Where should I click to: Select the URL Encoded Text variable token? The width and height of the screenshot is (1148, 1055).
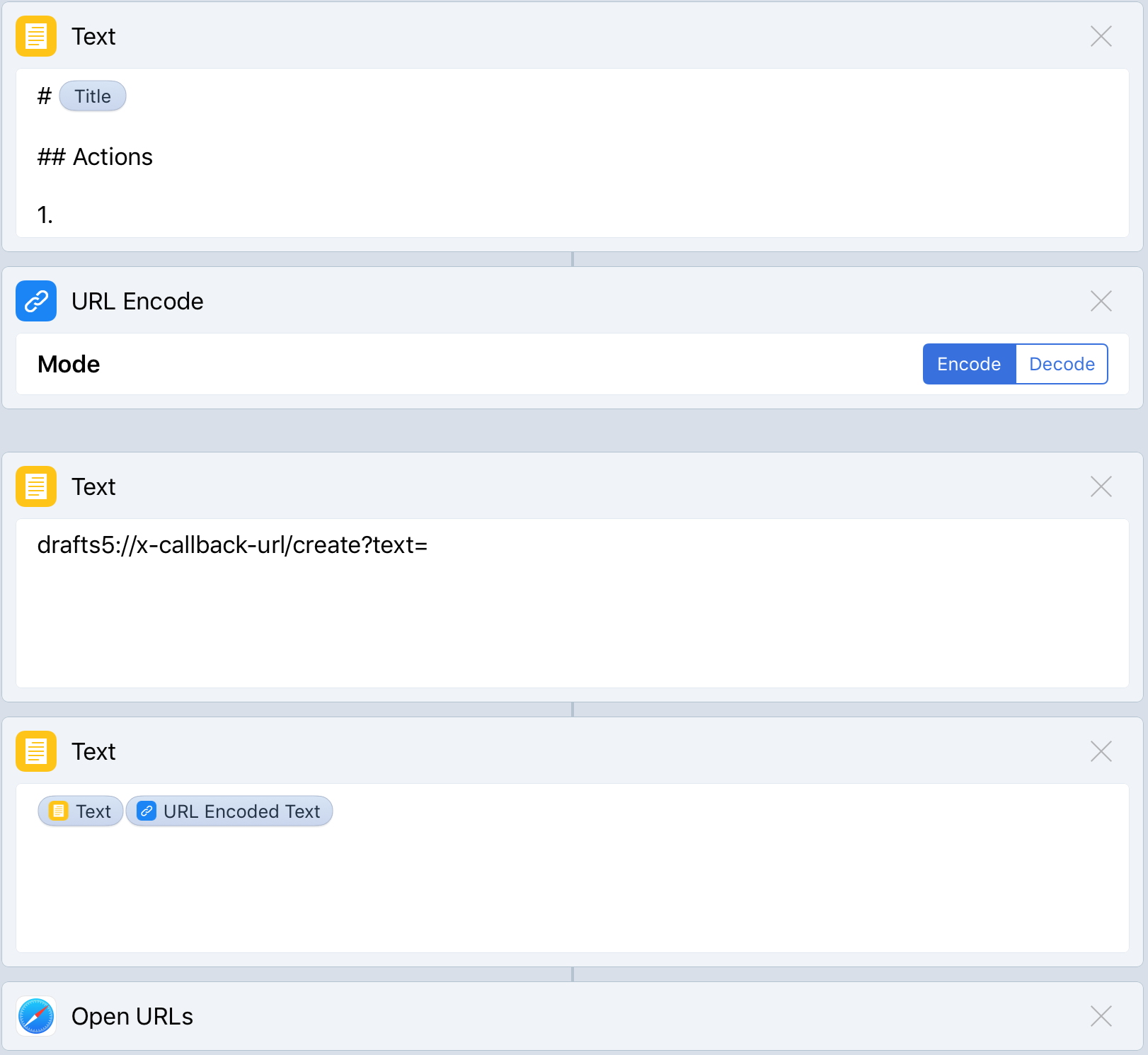[229, 811]
